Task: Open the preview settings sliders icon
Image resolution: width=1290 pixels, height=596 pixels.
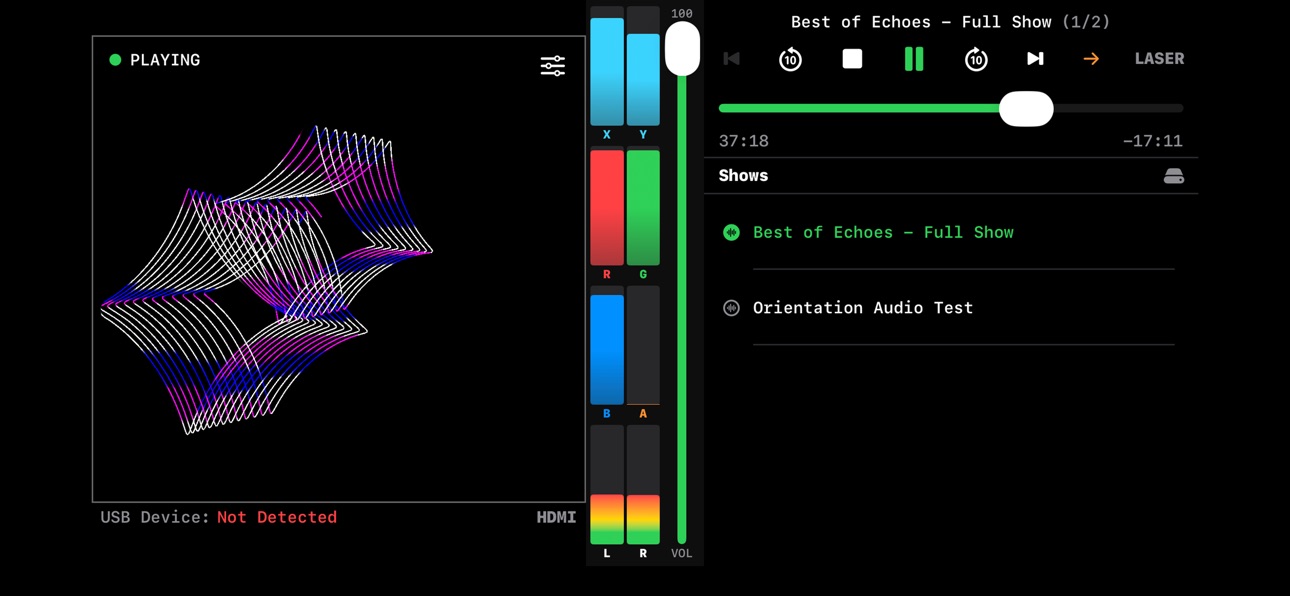Action: click(553, 66)
